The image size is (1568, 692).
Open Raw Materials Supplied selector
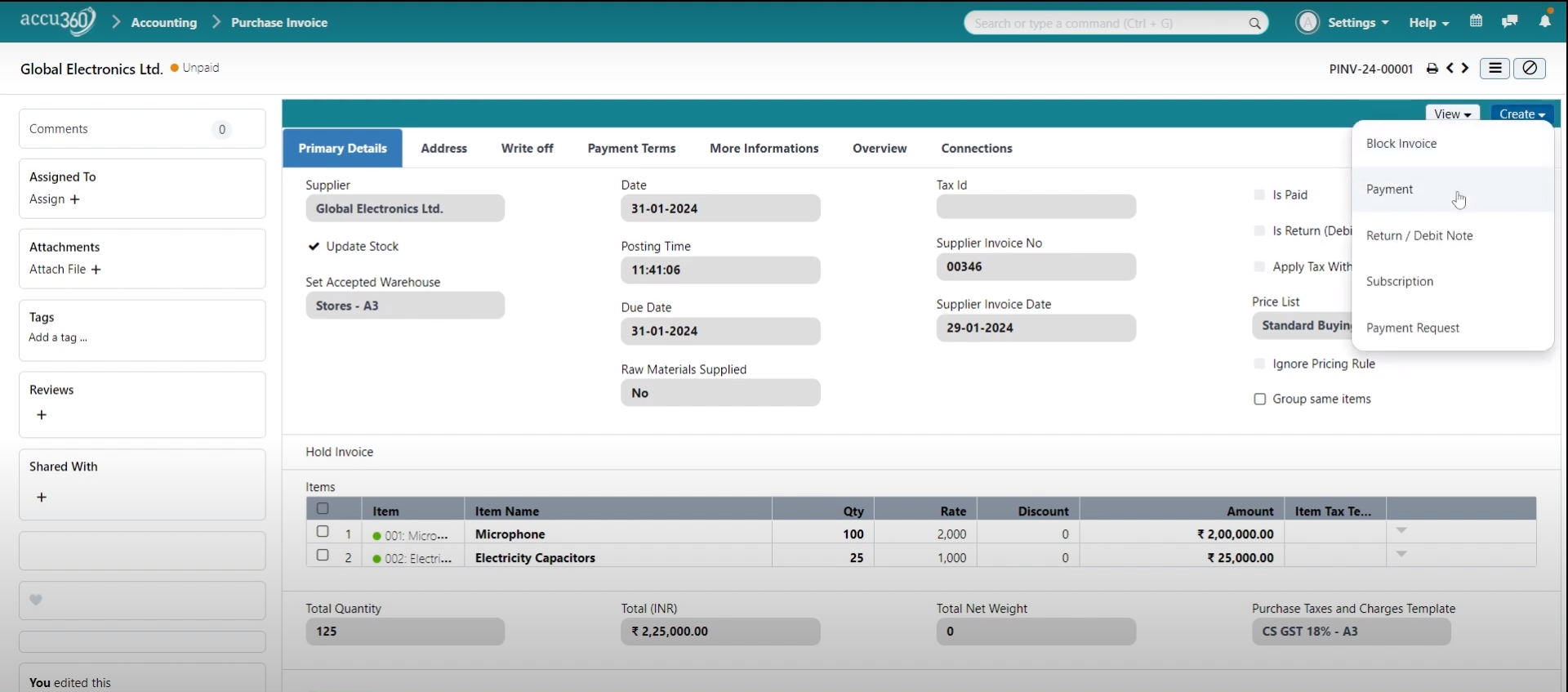click(720, 393)
